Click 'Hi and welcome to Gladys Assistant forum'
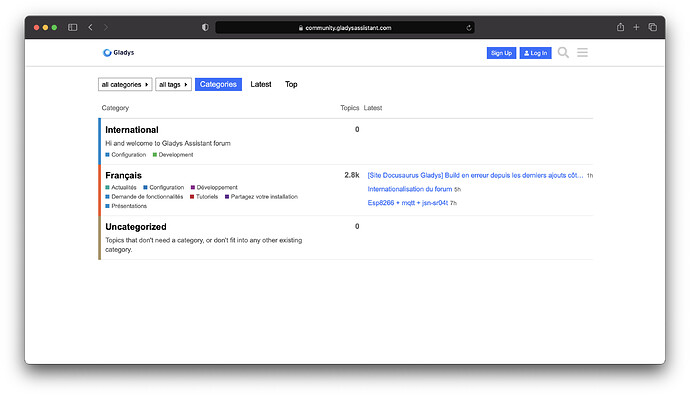Viewport: 690px width, 397px height. click(168, 143)
